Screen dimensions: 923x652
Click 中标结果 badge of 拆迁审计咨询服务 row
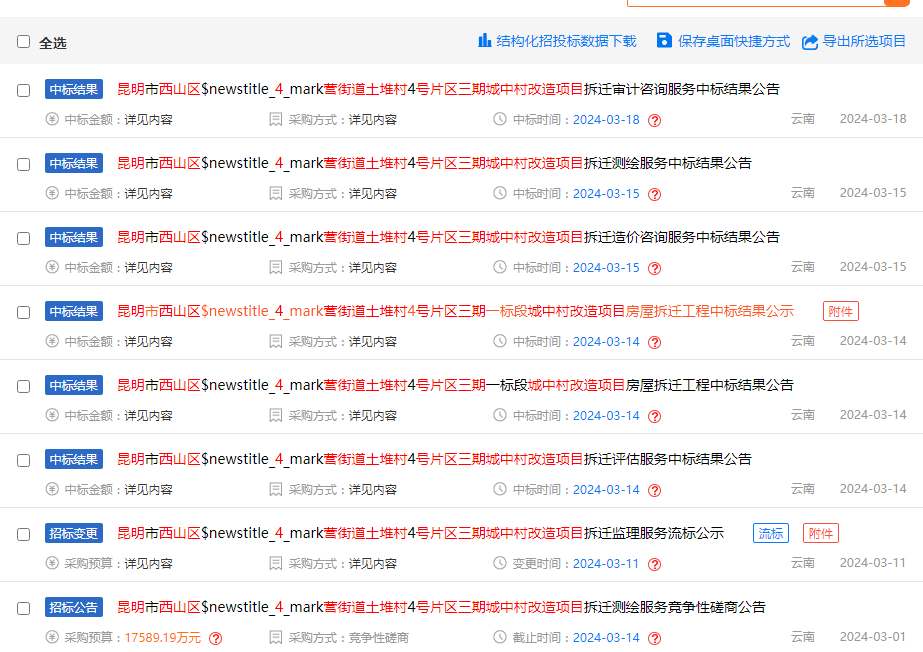[74, 89]
